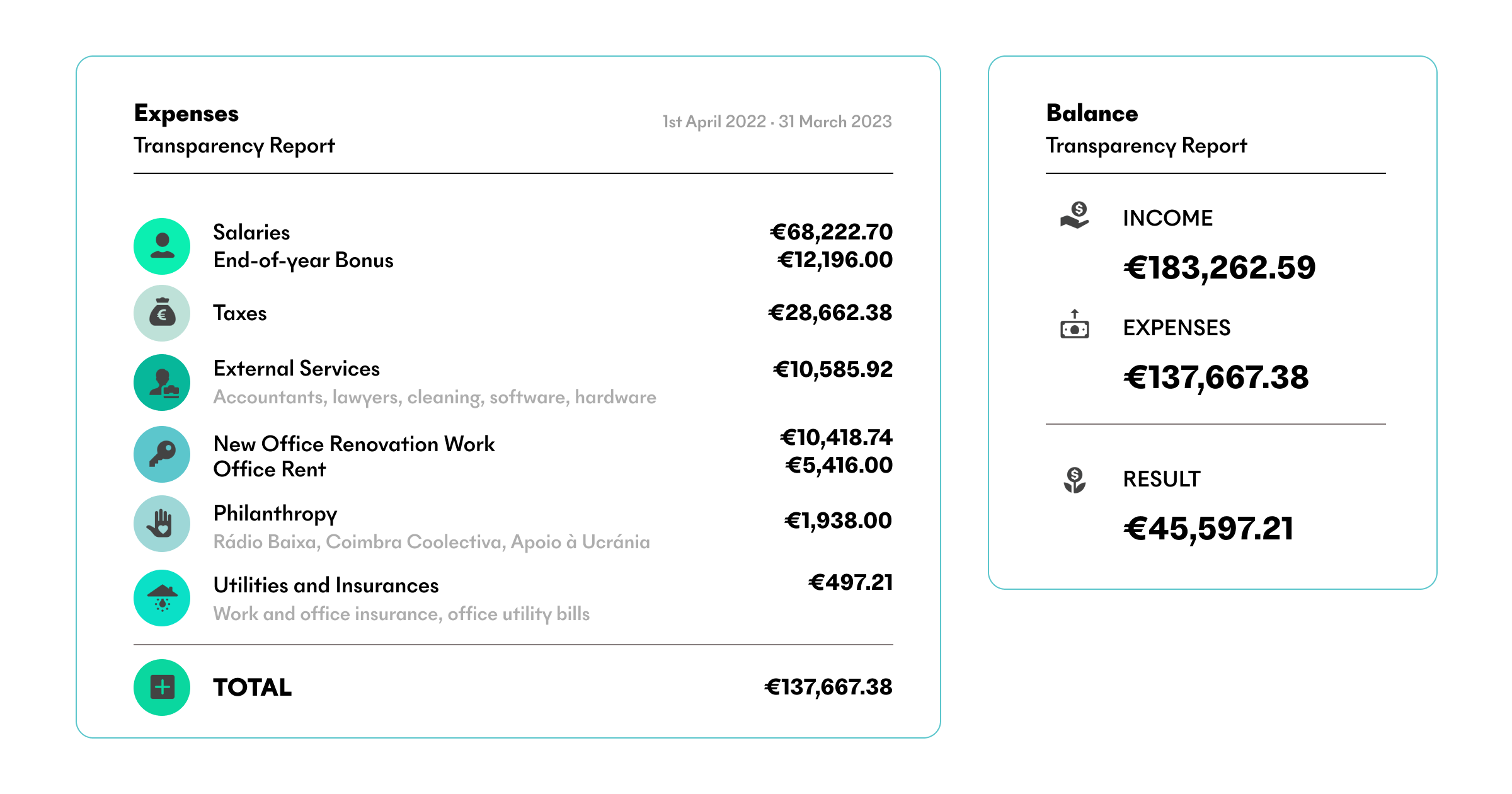
Task: Click the Salaries person icon
Action: click(x=162, y=246)
